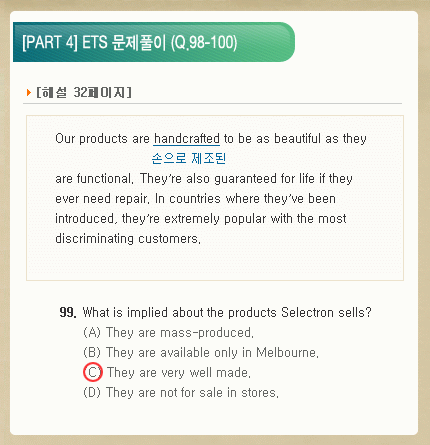
Task: Select option (D) not for sale in stores
Action: click(x=181, y=392)
